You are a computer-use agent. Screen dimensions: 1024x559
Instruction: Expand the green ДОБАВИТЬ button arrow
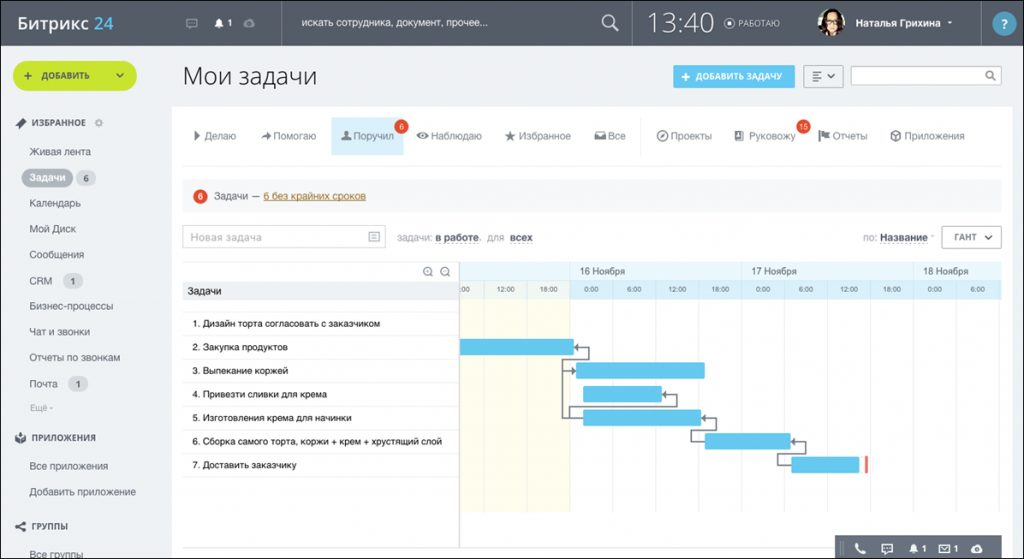120,75
